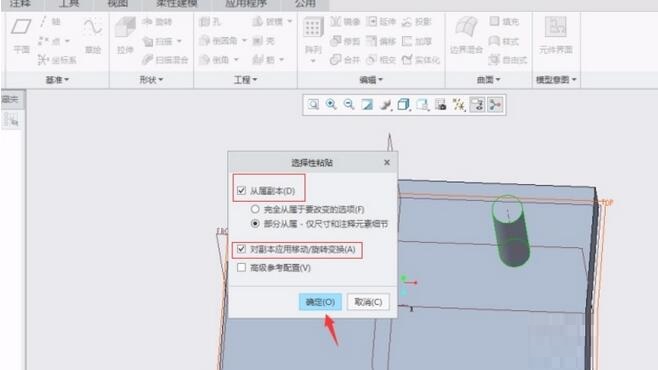The image size is (658, 370).
Task: Select the 相交 intersect tool
Action: 381,60
